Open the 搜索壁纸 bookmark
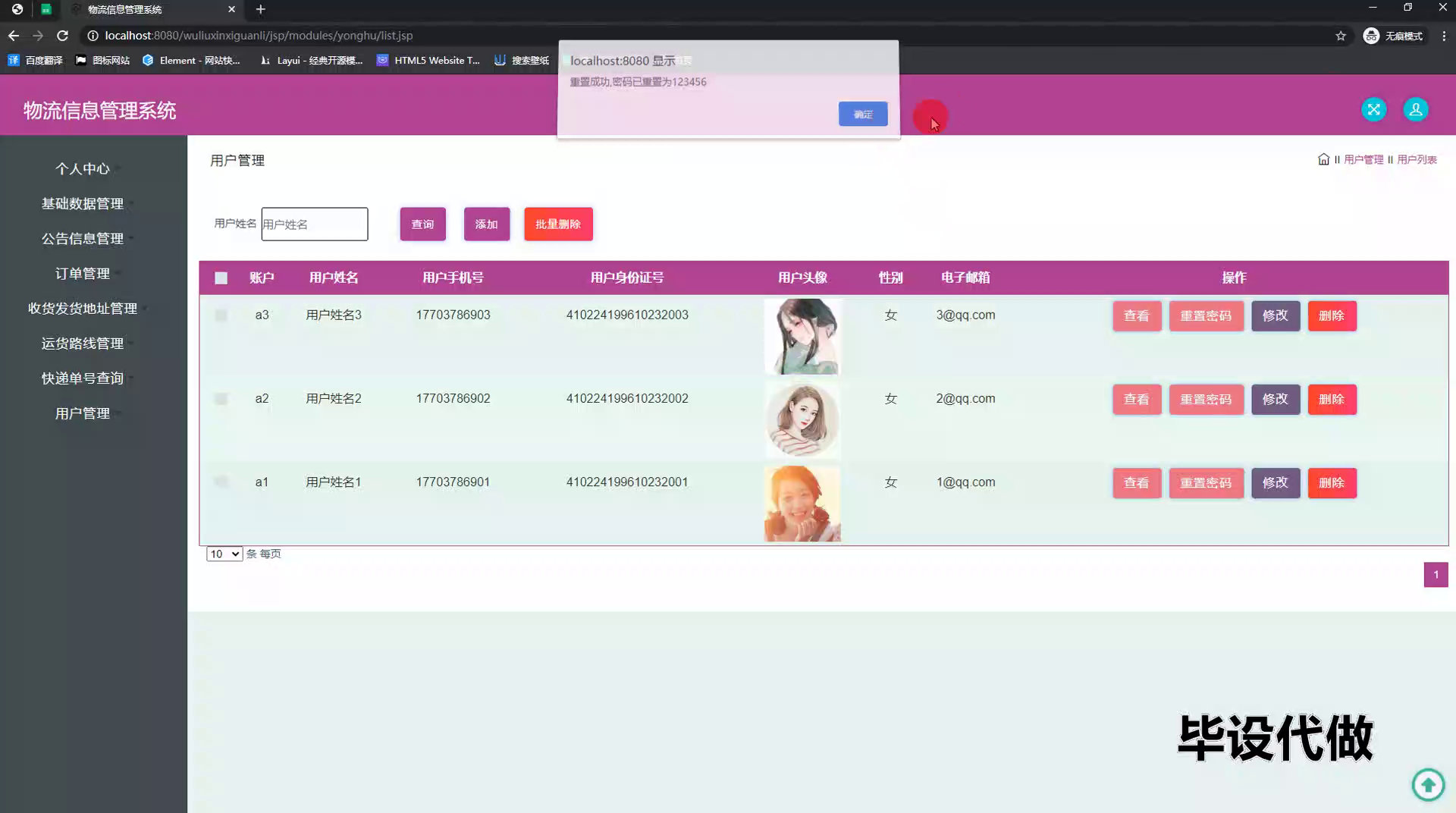 [x=522, y=60]
